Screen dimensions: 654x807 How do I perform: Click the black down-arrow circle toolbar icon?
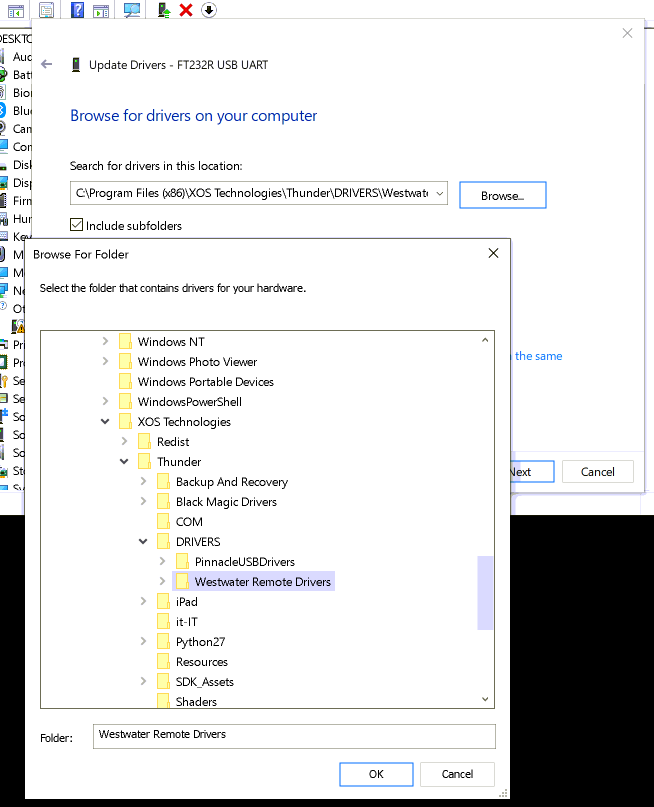(209, 10)
